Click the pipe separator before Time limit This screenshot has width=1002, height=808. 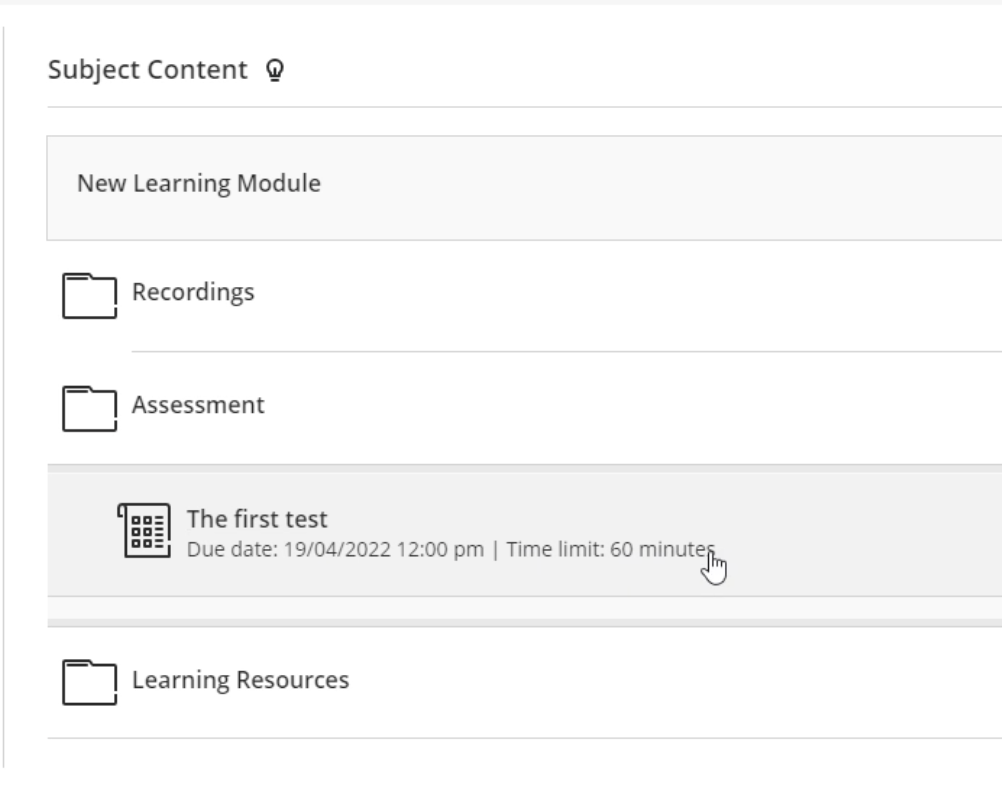[x=495, y=550]
